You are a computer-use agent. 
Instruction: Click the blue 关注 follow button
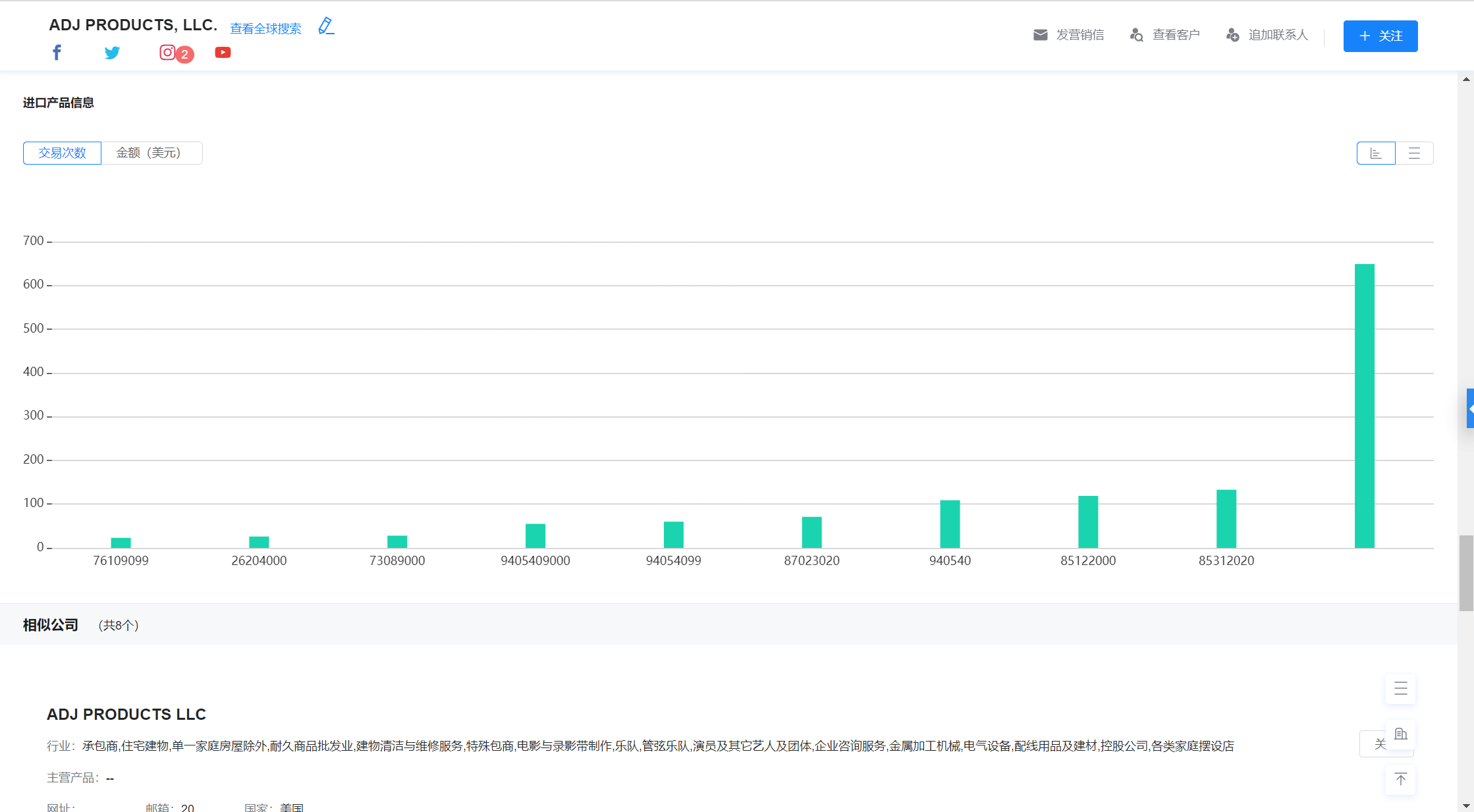pos(1380,36)
